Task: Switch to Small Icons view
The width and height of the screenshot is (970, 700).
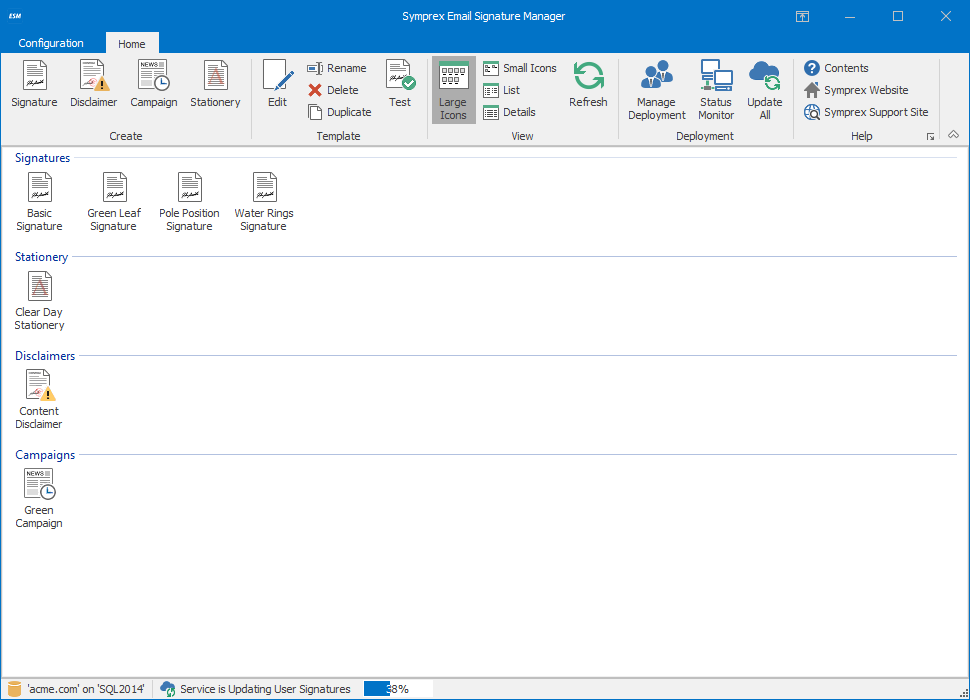Action: click(520, 68)
